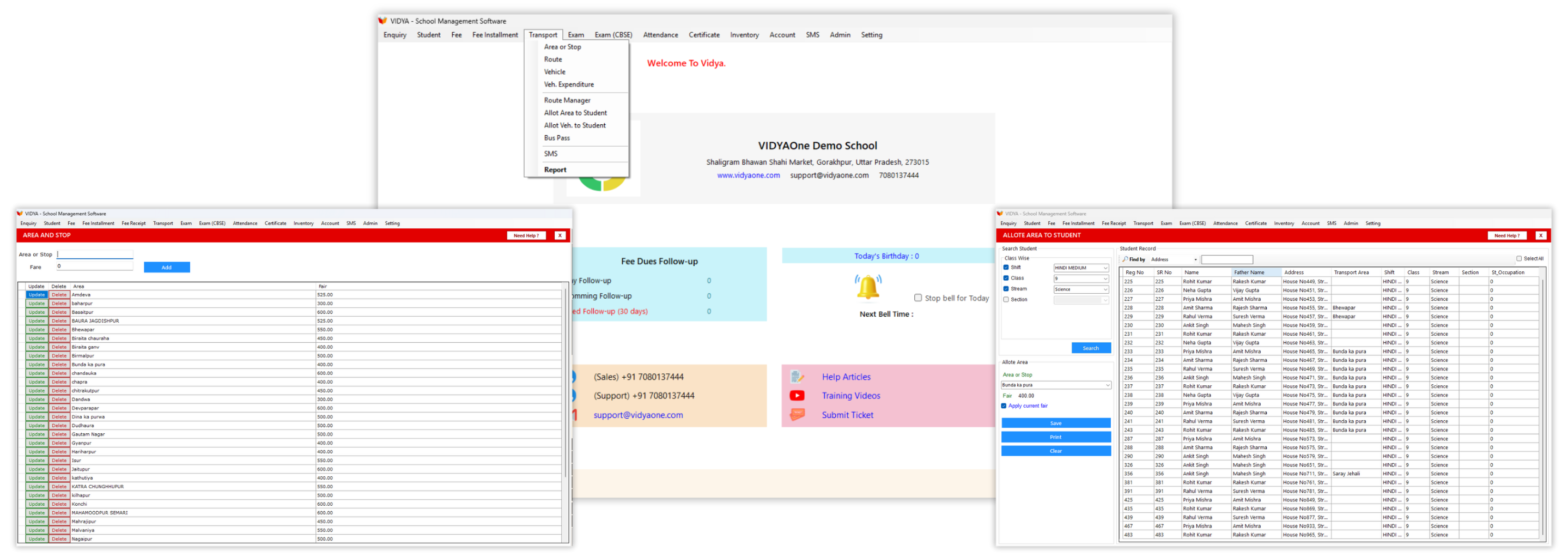Click the Gautam Nagar area cell

[x=193, y=434]
